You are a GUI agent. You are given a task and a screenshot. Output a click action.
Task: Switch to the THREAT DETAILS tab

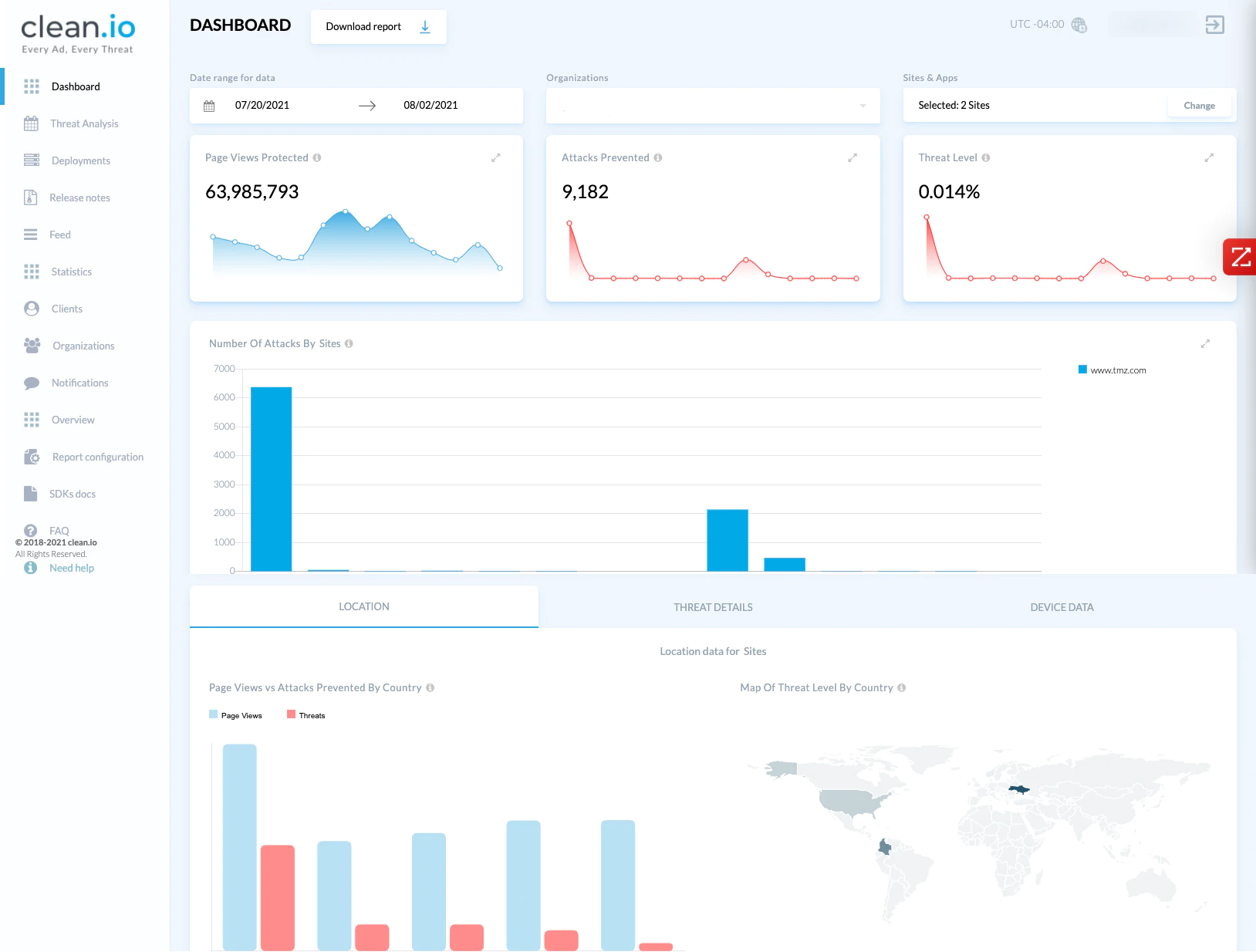click(x=713, y=607)
